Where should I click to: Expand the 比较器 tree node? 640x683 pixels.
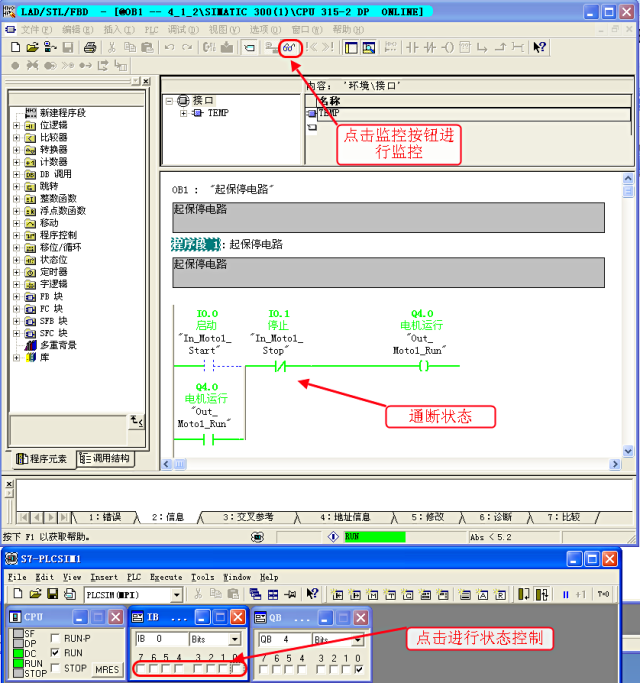17,138
